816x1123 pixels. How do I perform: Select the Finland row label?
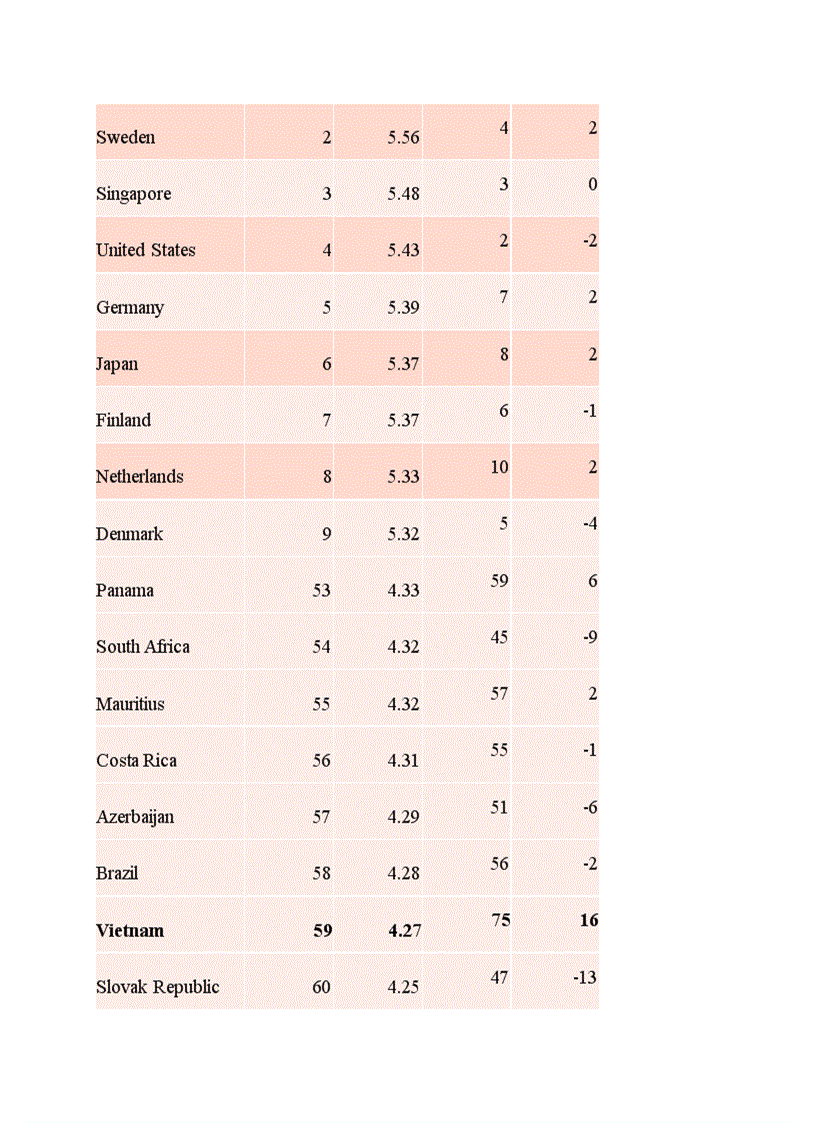[x=124, y=420]
